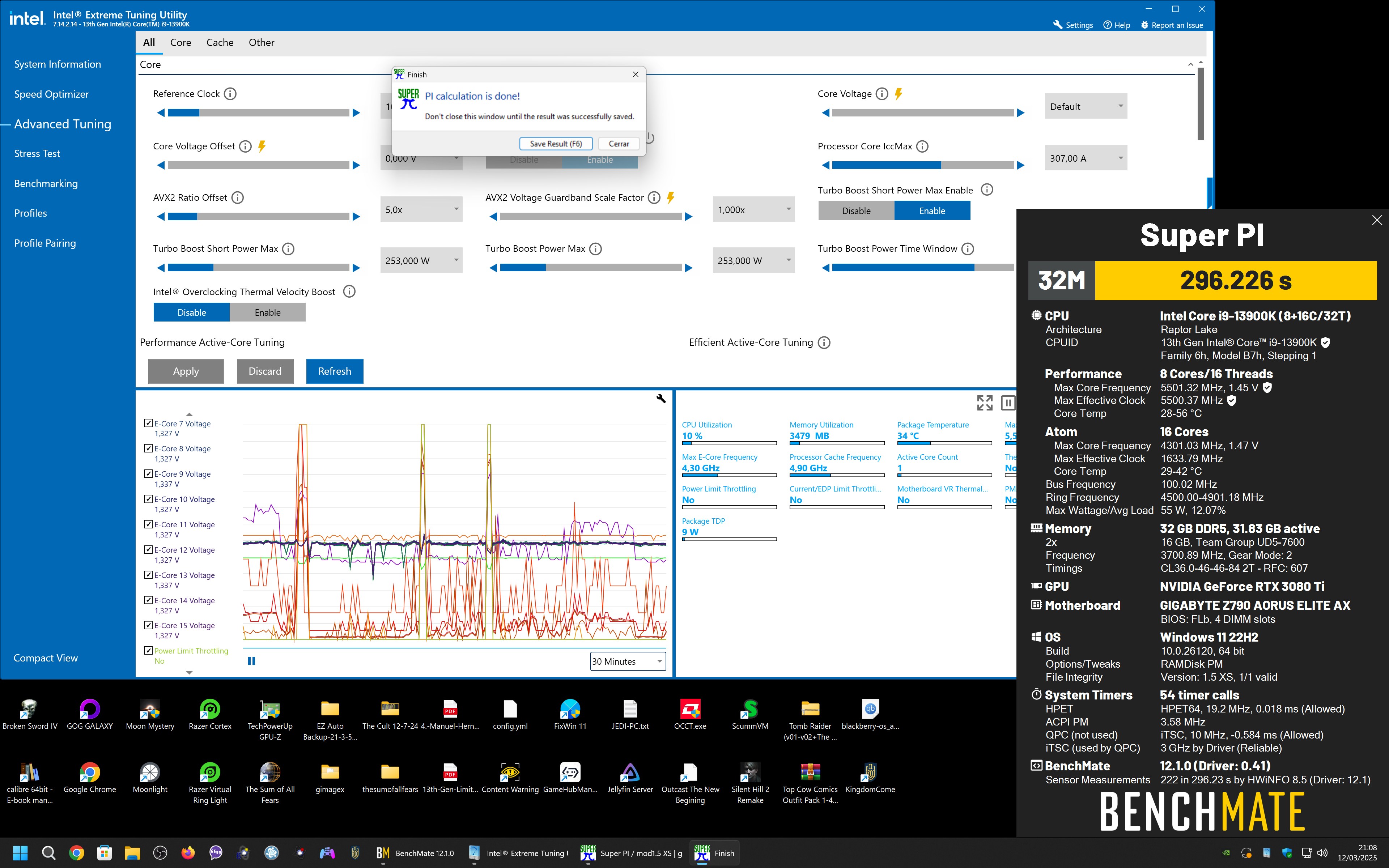
Task: Click the Core Voltage slider track
Action: pyautogui.click(x=923, y=112)
